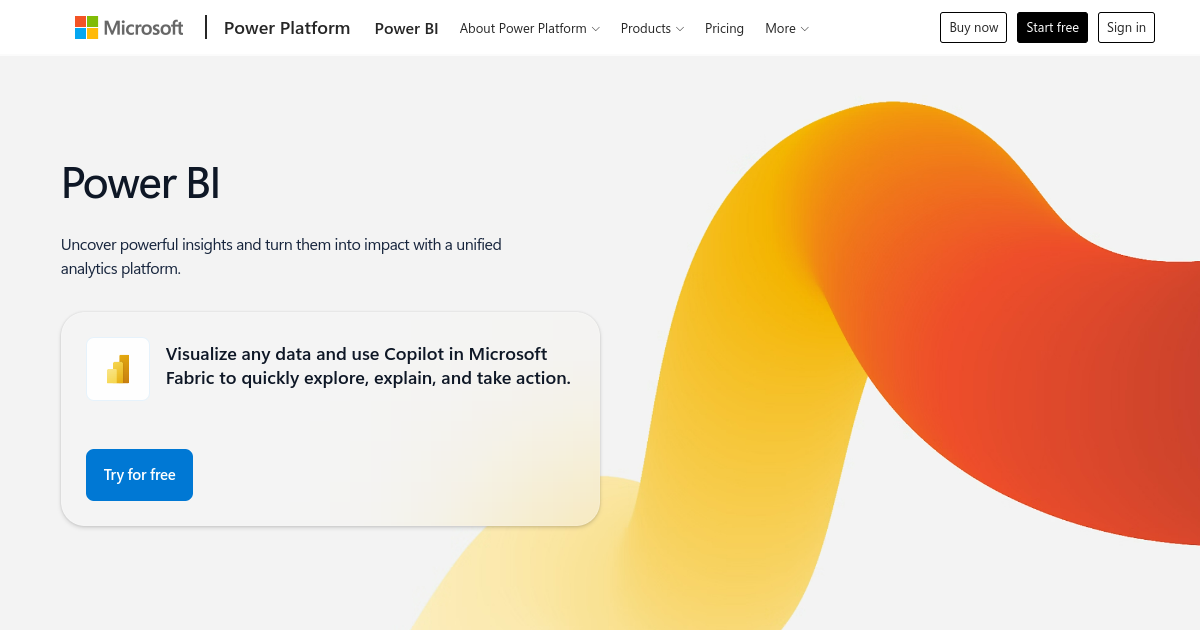Click the Buy now button
This screenshot has height=630, width=1200.
[x=973, y=28]
